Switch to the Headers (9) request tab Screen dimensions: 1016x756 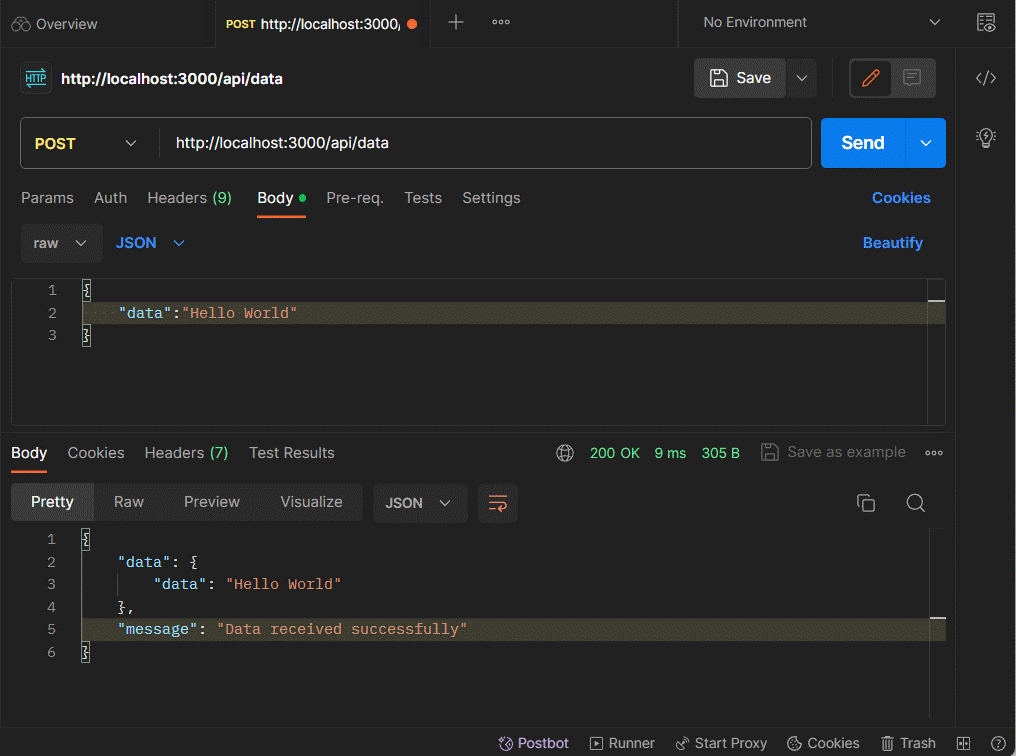tap(189, 198)
